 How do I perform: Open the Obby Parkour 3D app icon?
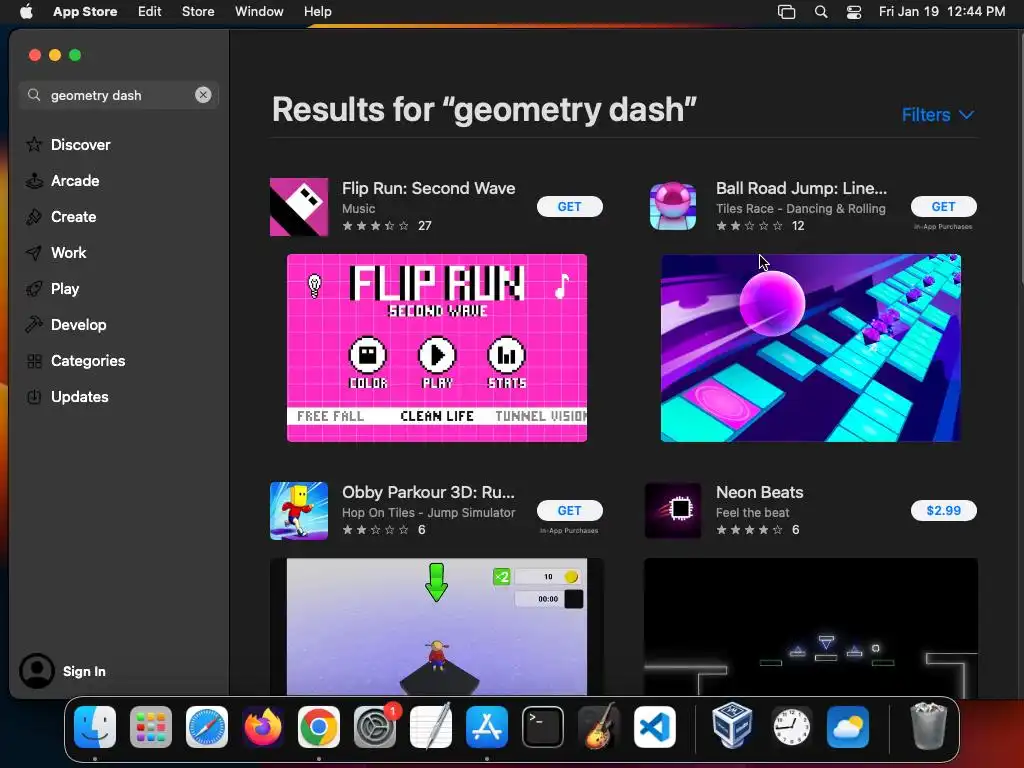point(299,511)
